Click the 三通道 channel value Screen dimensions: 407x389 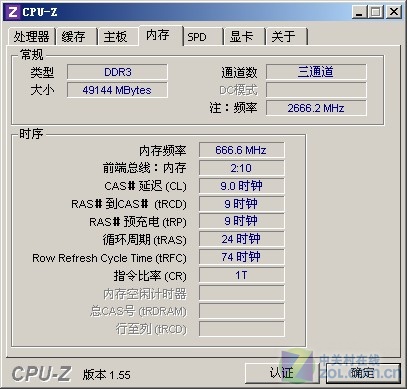coord(316,72)
